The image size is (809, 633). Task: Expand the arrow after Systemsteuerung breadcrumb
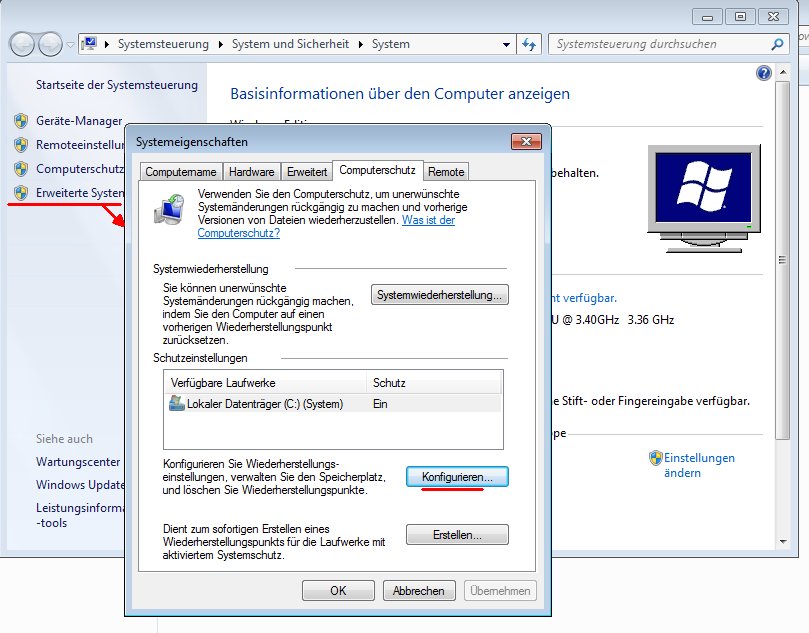(x=220, y=44)
